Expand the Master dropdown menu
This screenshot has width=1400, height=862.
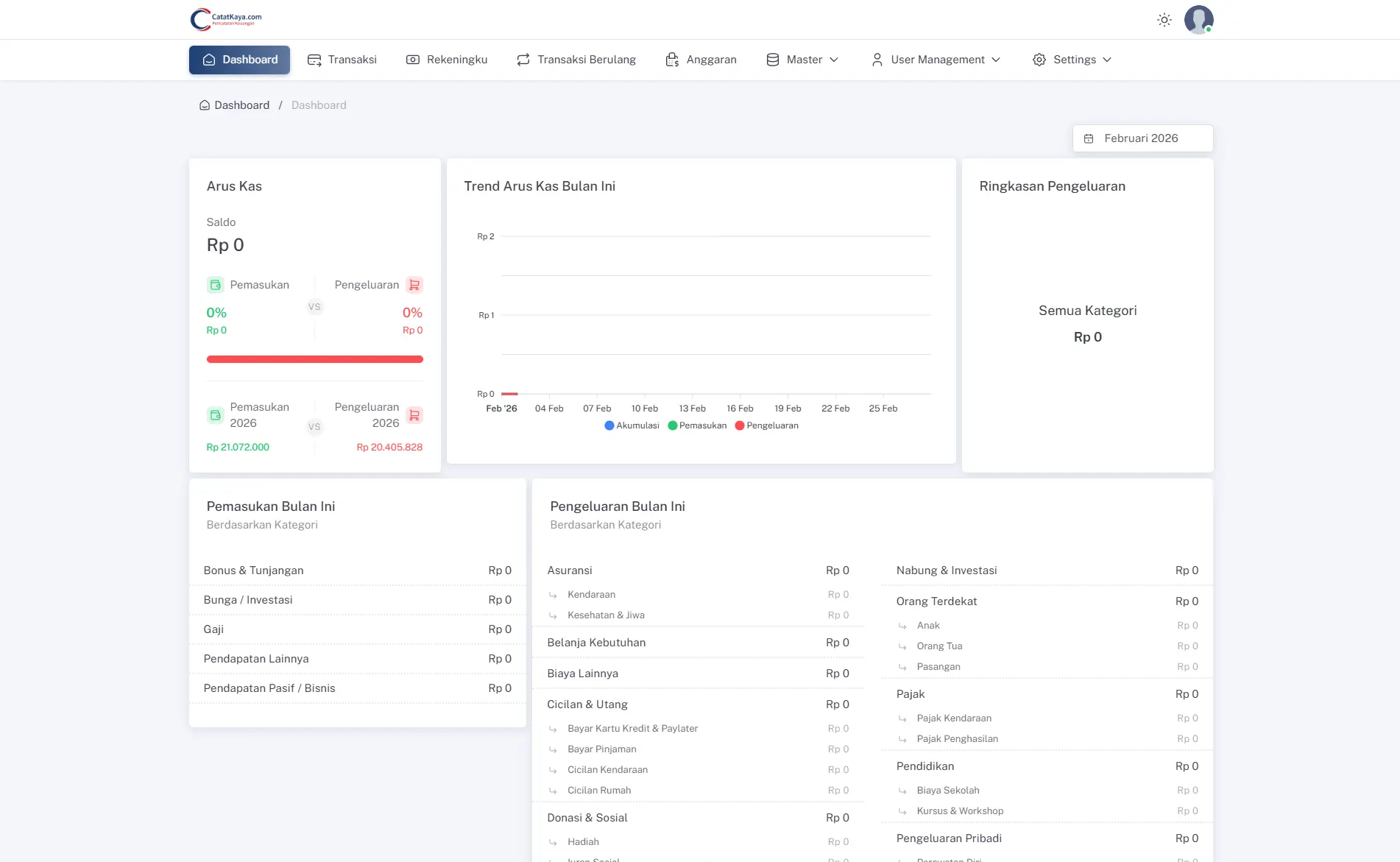802,60
